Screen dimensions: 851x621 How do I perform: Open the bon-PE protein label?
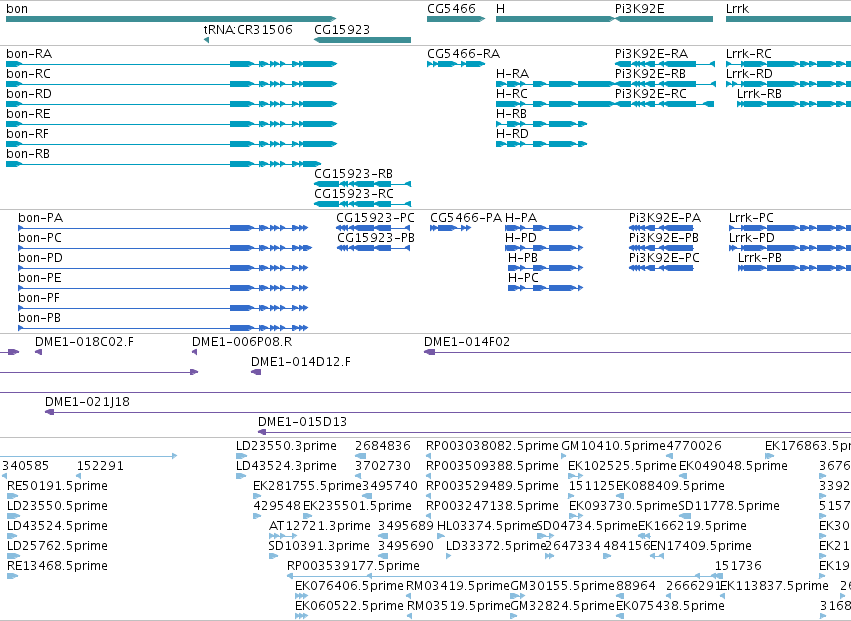click(40, 278)
